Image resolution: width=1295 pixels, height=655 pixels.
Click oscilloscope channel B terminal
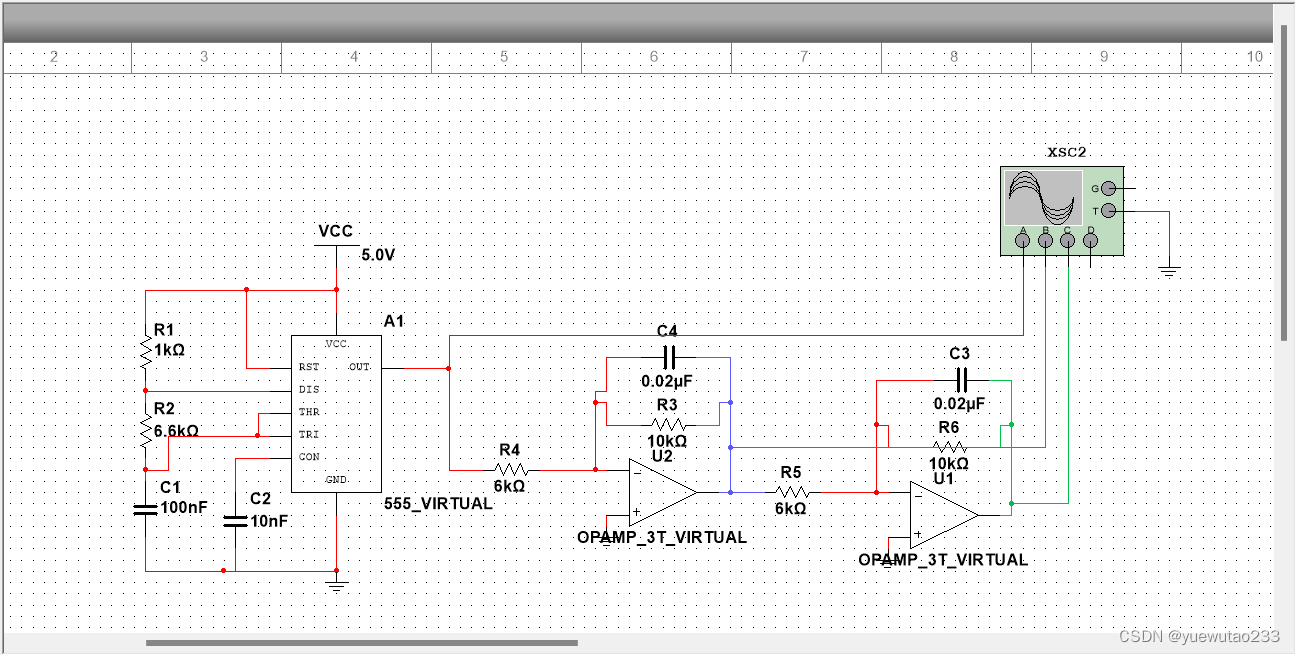coord(1046,241)
